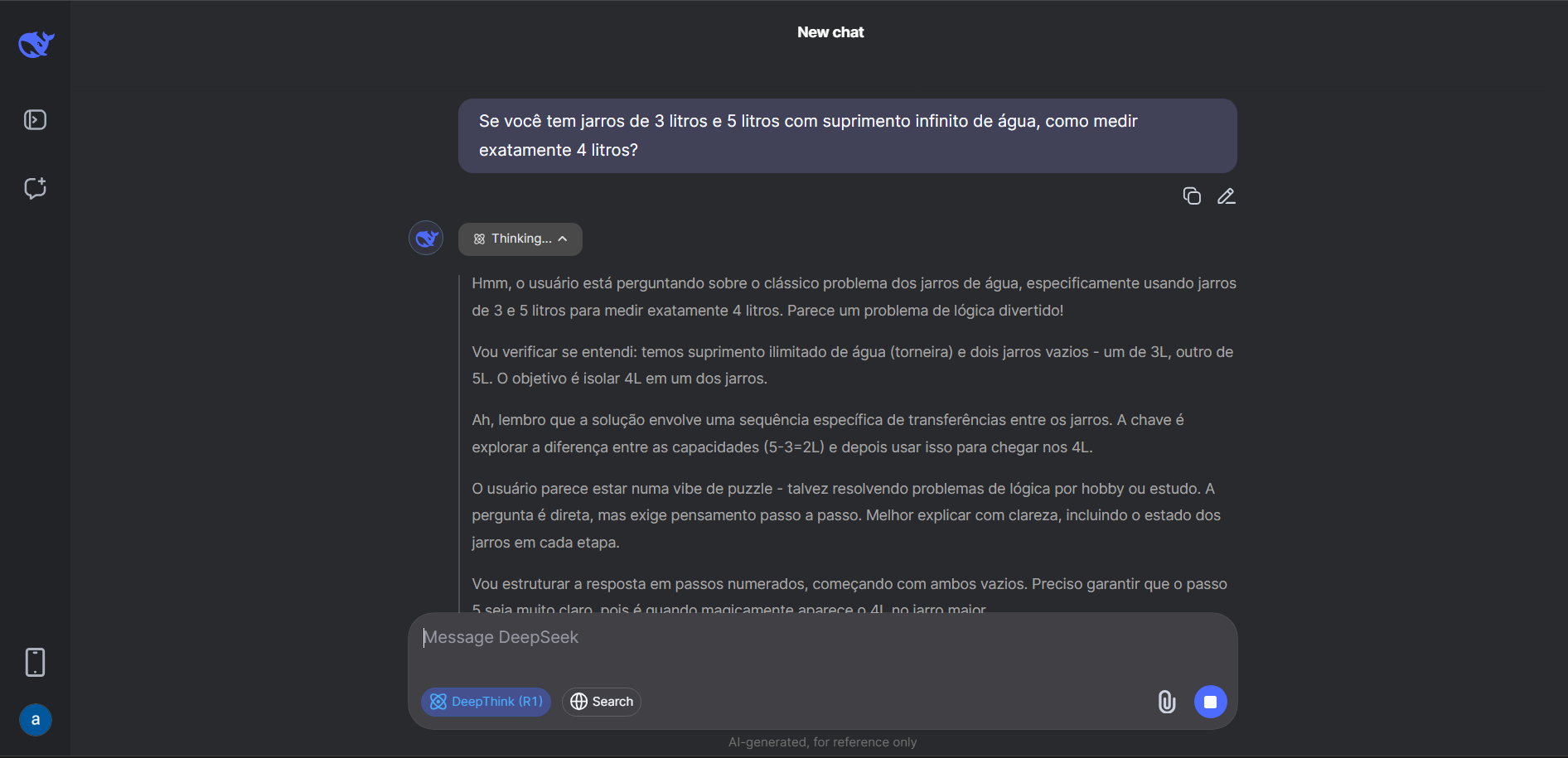The height and width of the screenshot is (758, 1568).
Task: Click the DeepSeek avatar beside the response
Action: coord(426,239)
